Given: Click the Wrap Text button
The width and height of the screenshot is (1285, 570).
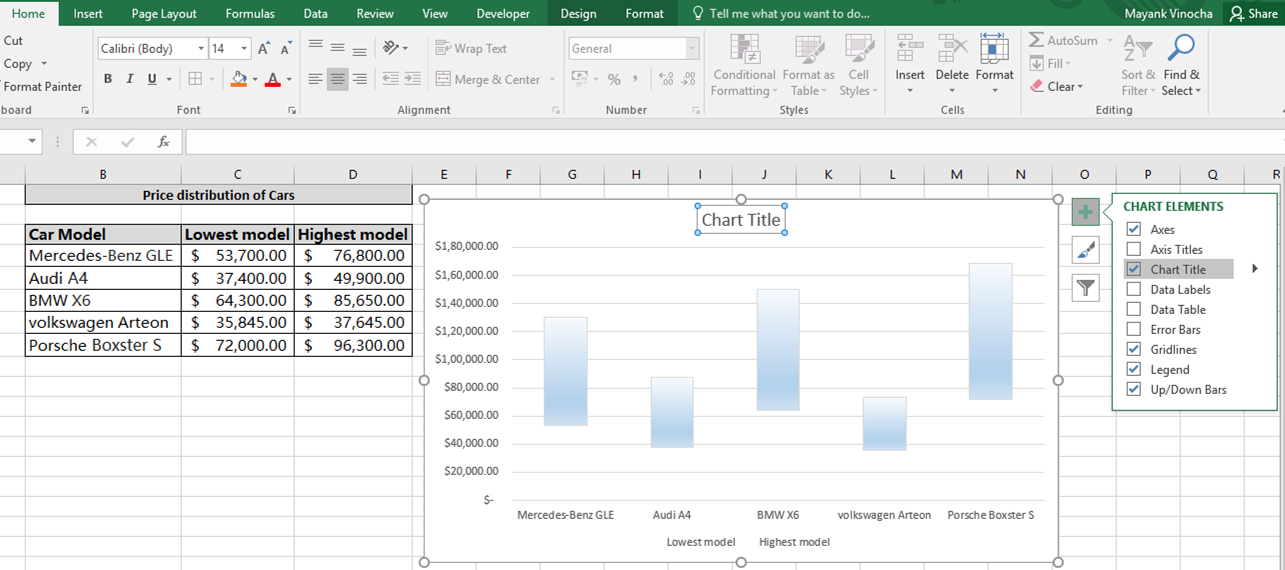Looking at the screenshot, I should 471,48.
